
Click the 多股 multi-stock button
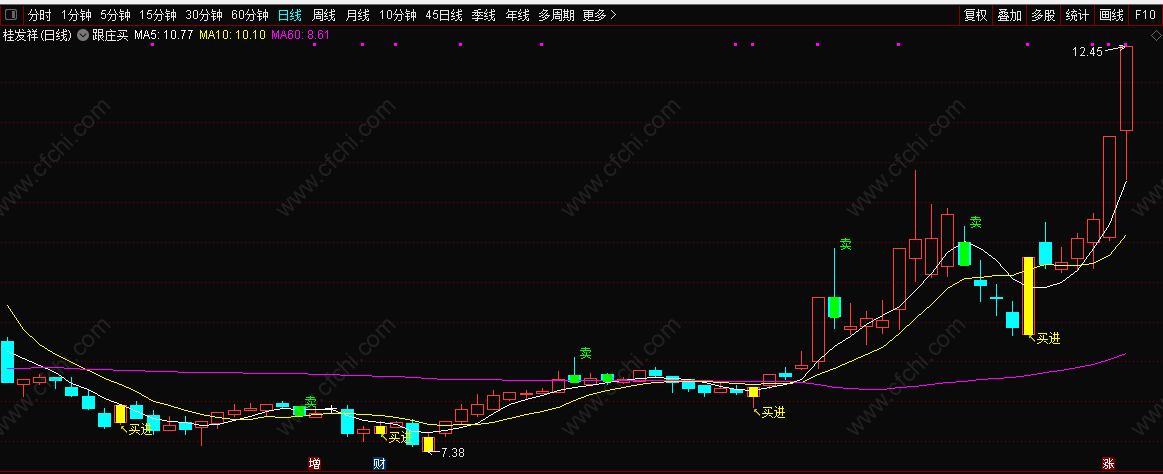[x=1043, y=15]
